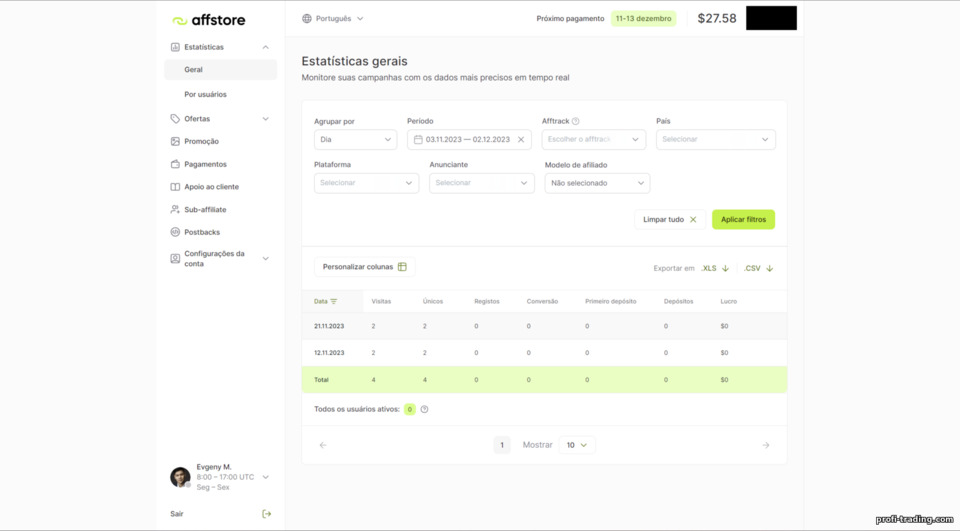Click the Postbacks icon

(175, 232)
